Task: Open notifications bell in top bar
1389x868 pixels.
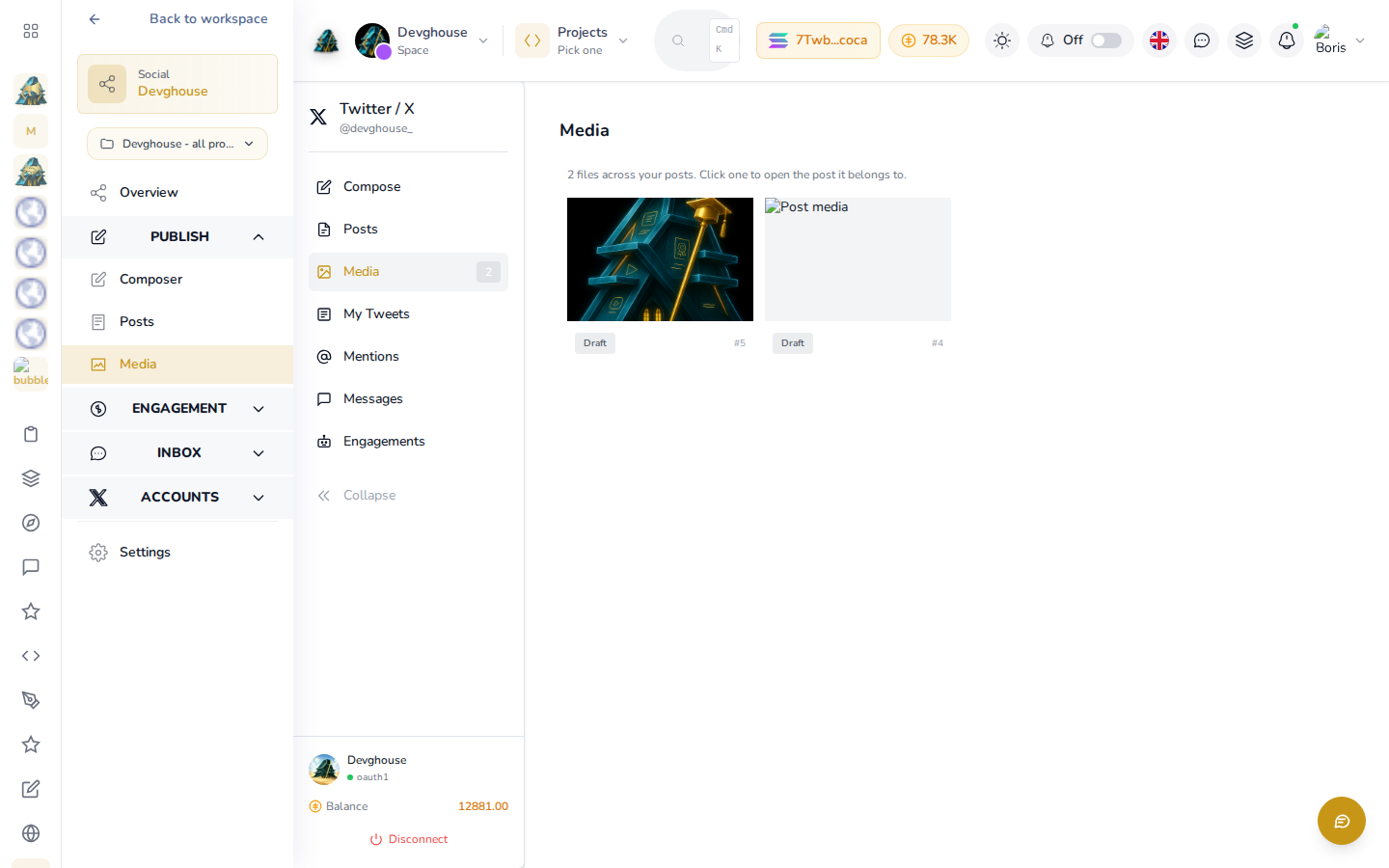Action: (1287, 41)
